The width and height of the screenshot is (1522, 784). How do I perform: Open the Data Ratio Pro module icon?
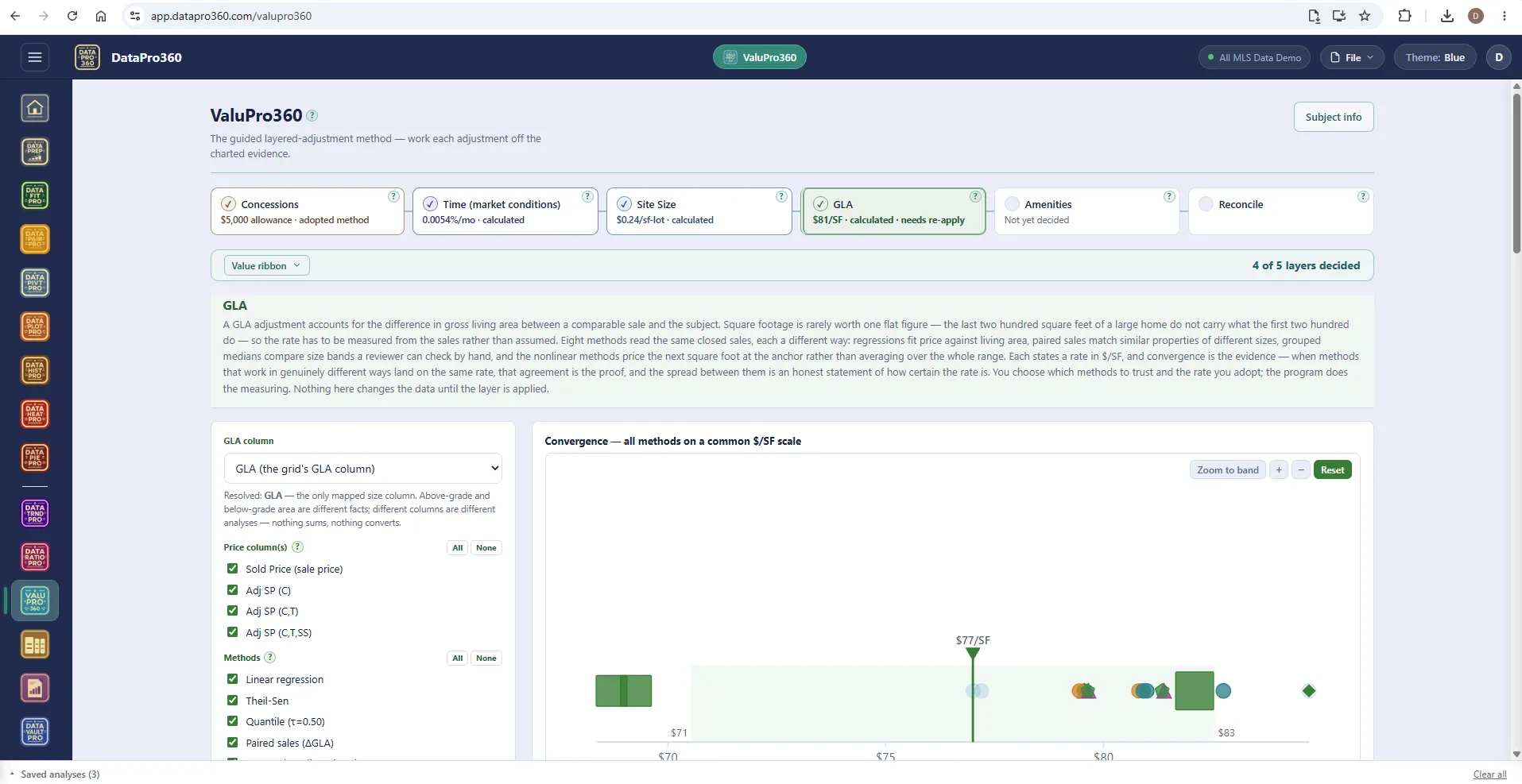click(35, 557)
